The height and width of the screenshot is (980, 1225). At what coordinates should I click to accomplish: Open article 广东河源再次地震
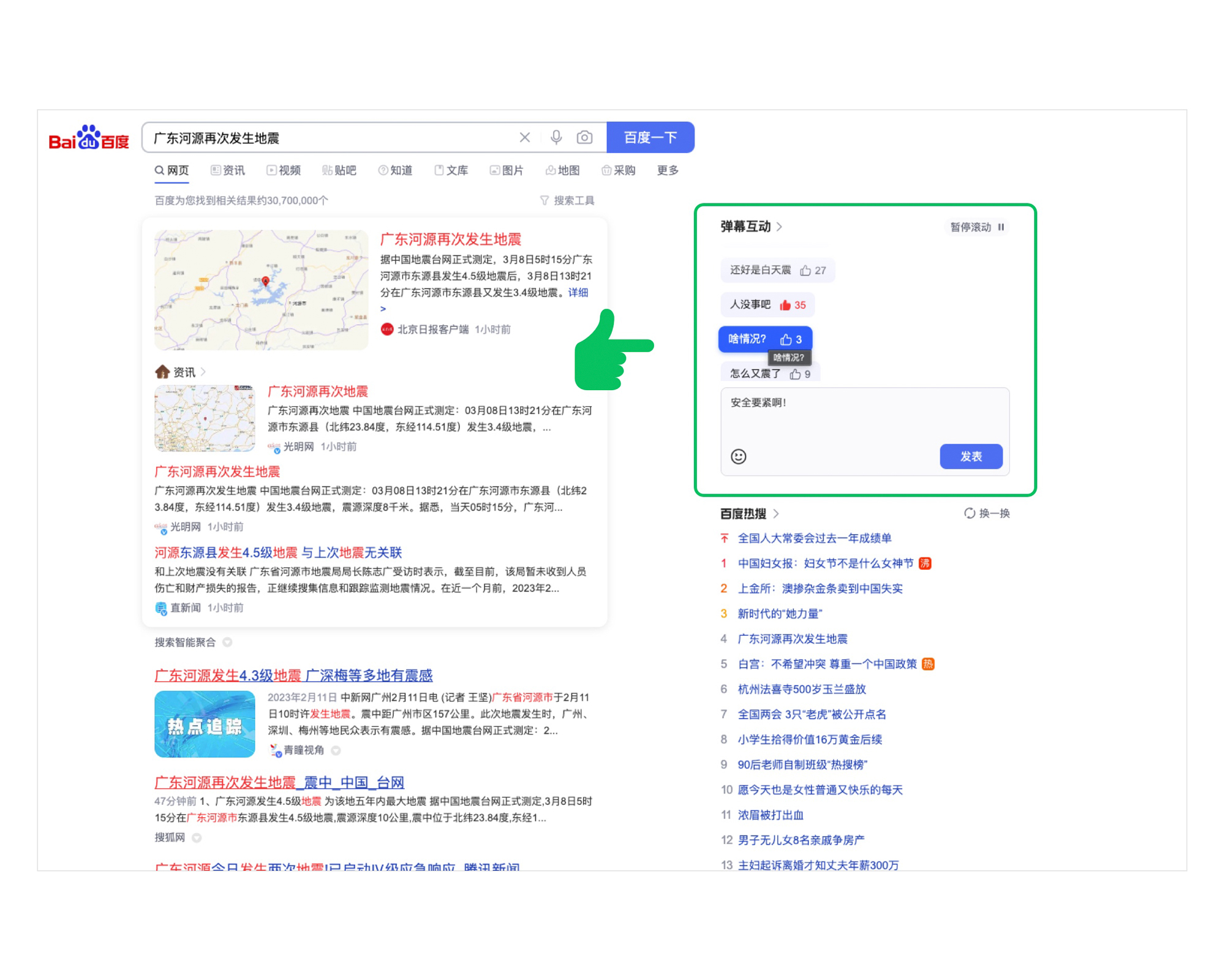coord(318,391)
